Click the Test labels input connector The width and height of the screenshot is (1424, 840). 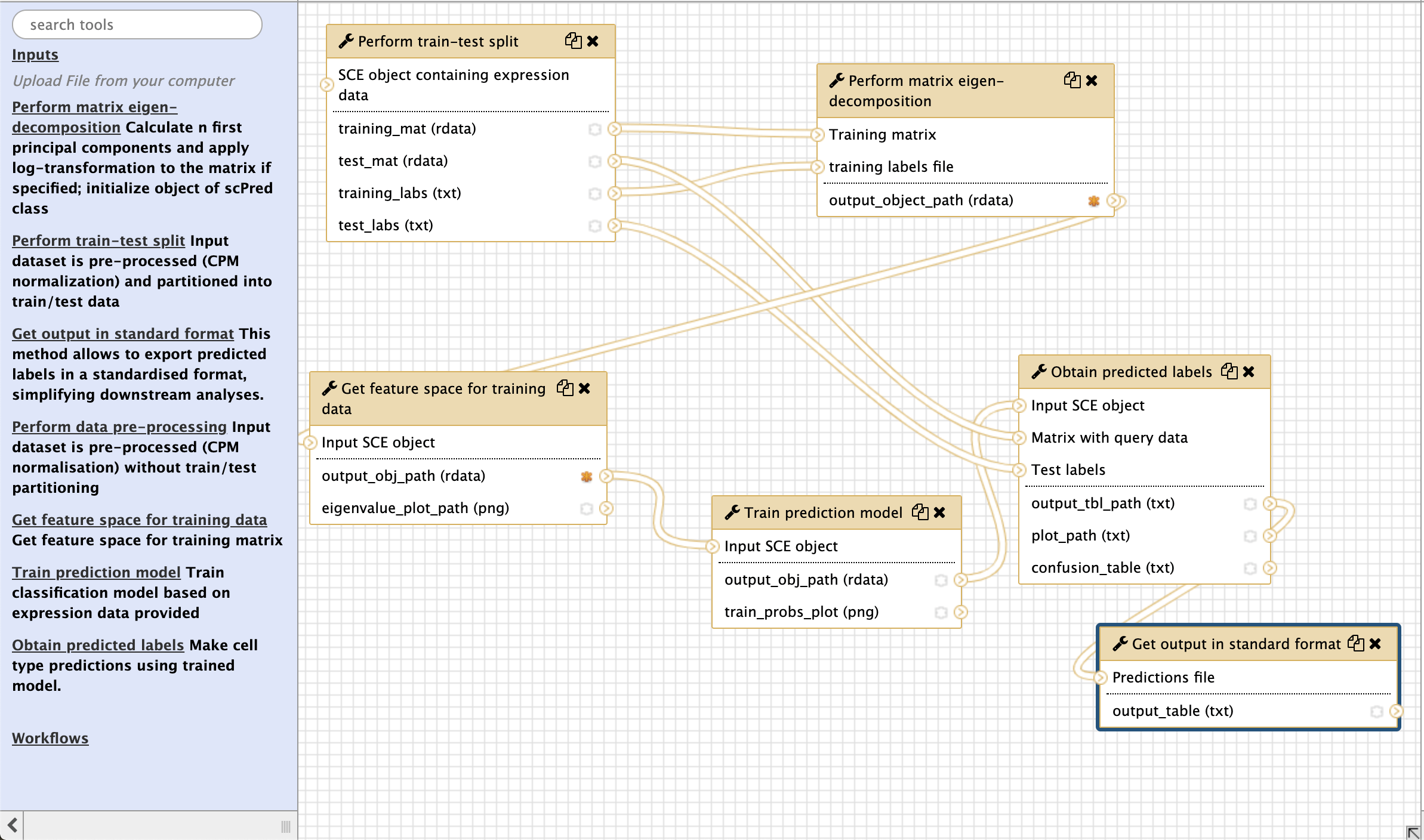[x=1019, y=470]
